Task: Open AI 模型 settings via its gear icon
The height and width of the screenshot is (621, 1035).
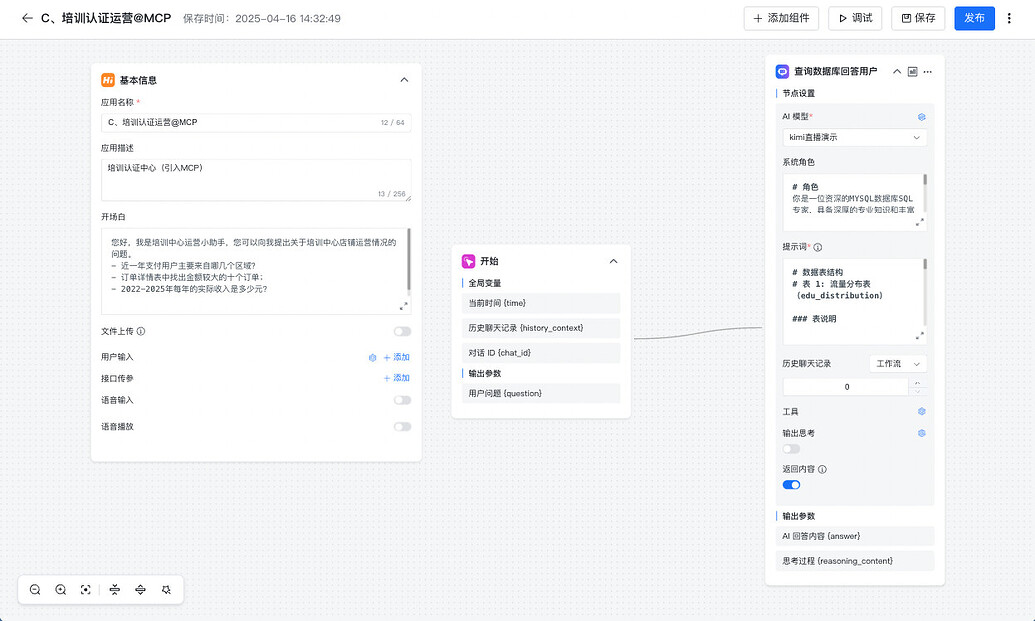Action: [921, 117]
